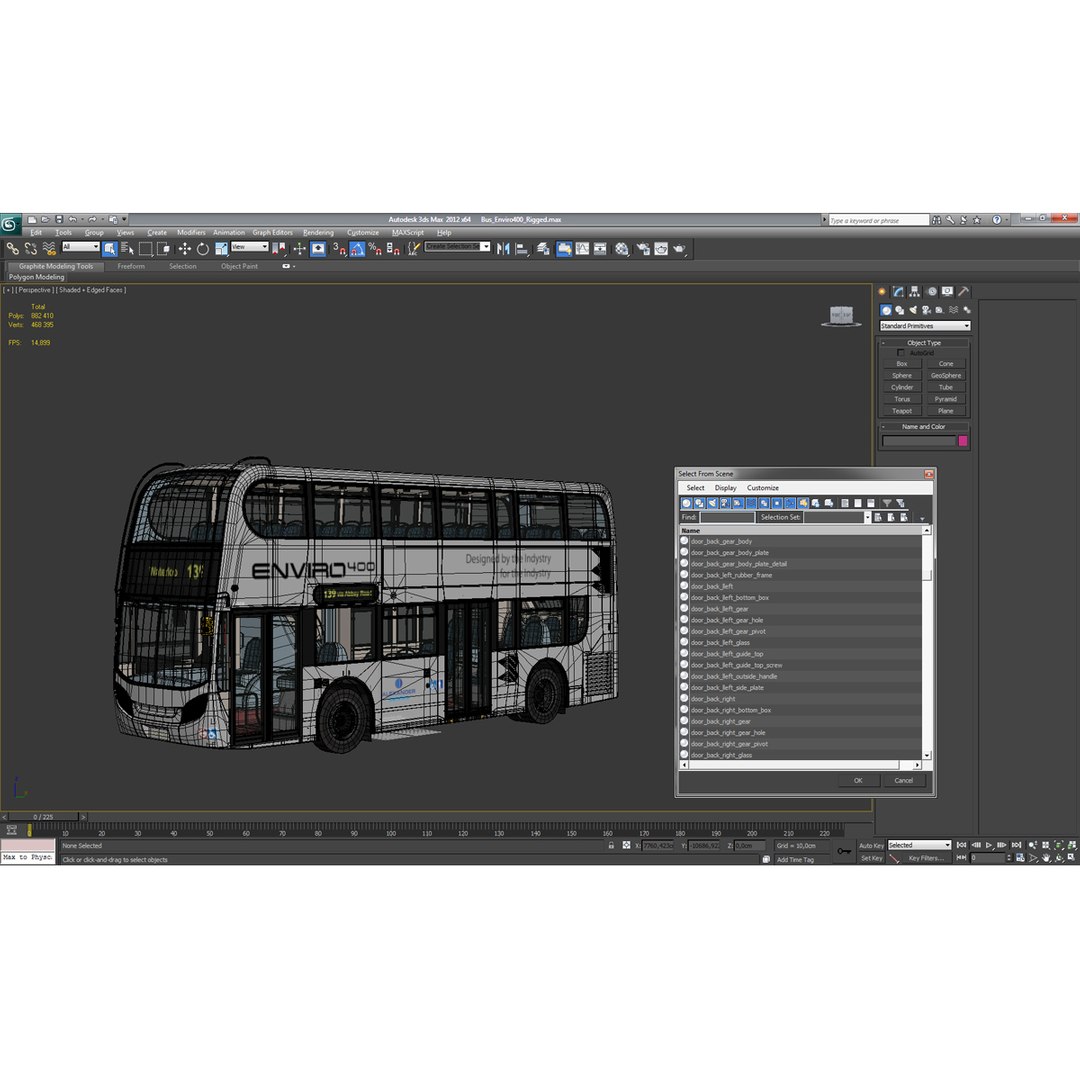Viewport: 1080px width, 1080px height.
Task: Toggle Display Lights filter in Select From Scene
Action: pyautogui.click(x=712, y=503)
